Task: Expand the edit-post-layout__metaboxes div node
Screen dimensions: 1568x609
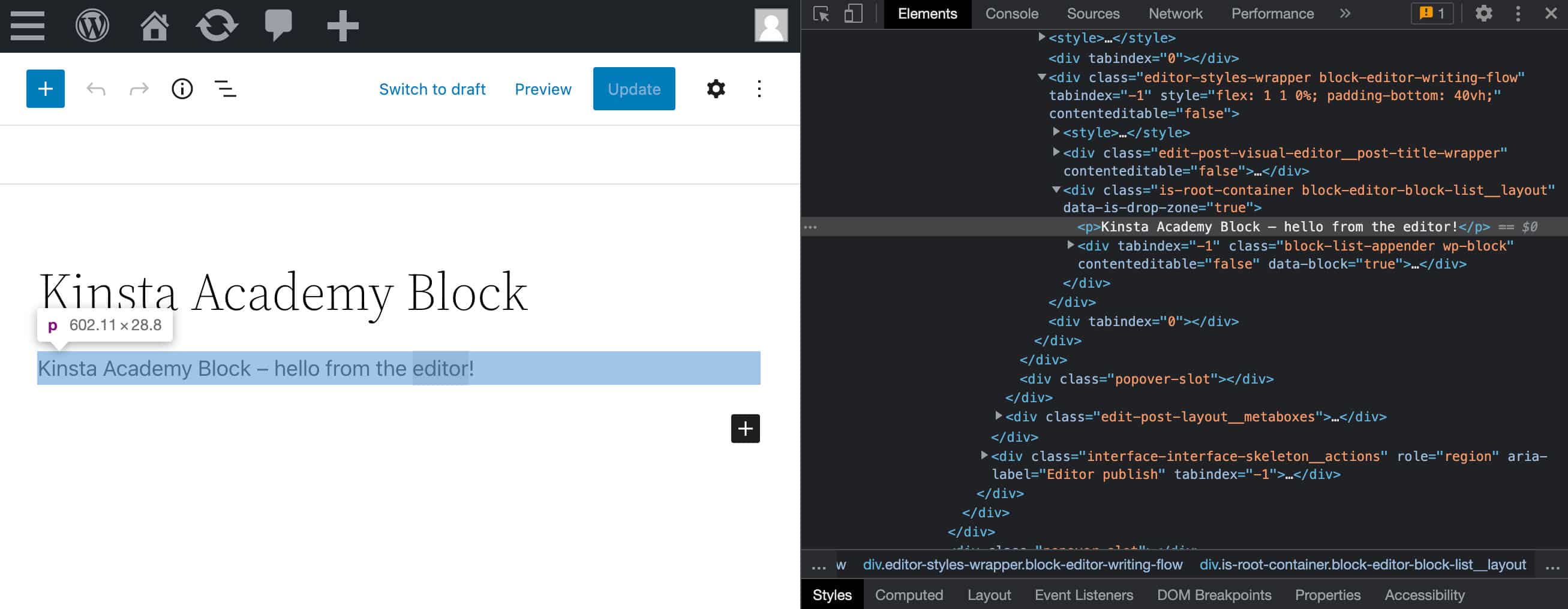Action: pyautogui.click(x=999, y=416)
